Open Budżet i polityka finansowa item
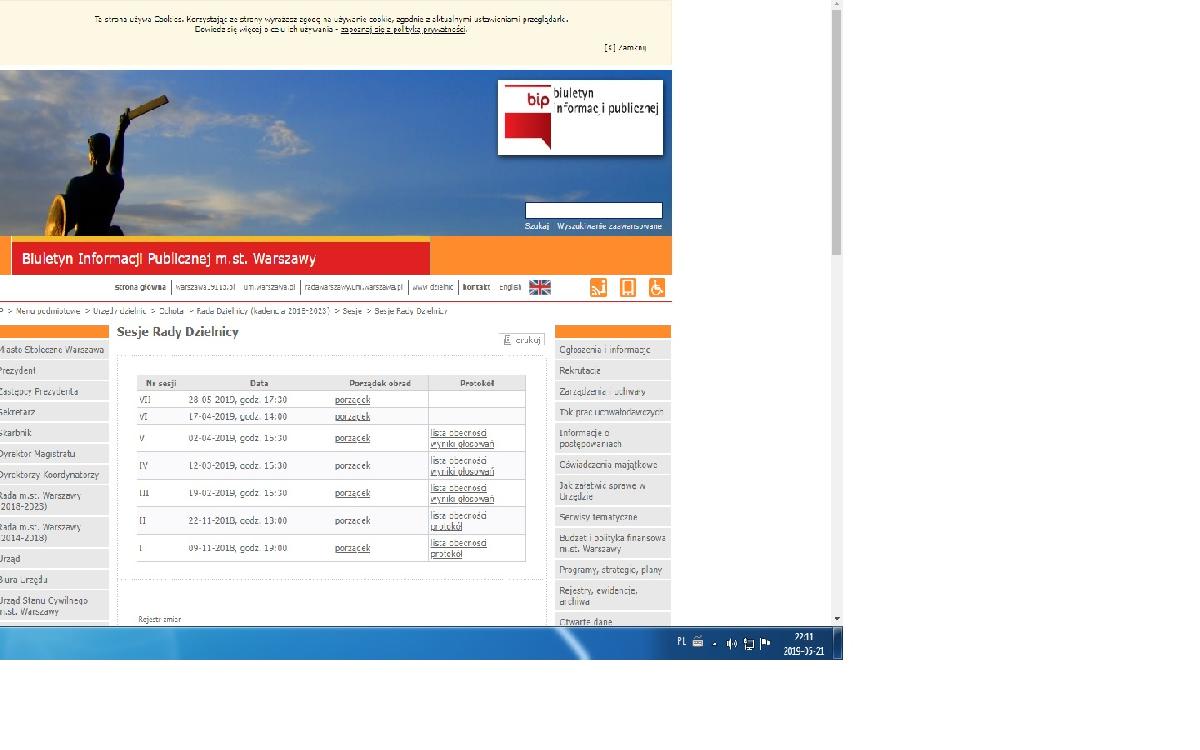Screen dimensions: 1200x750 (612, 543)
